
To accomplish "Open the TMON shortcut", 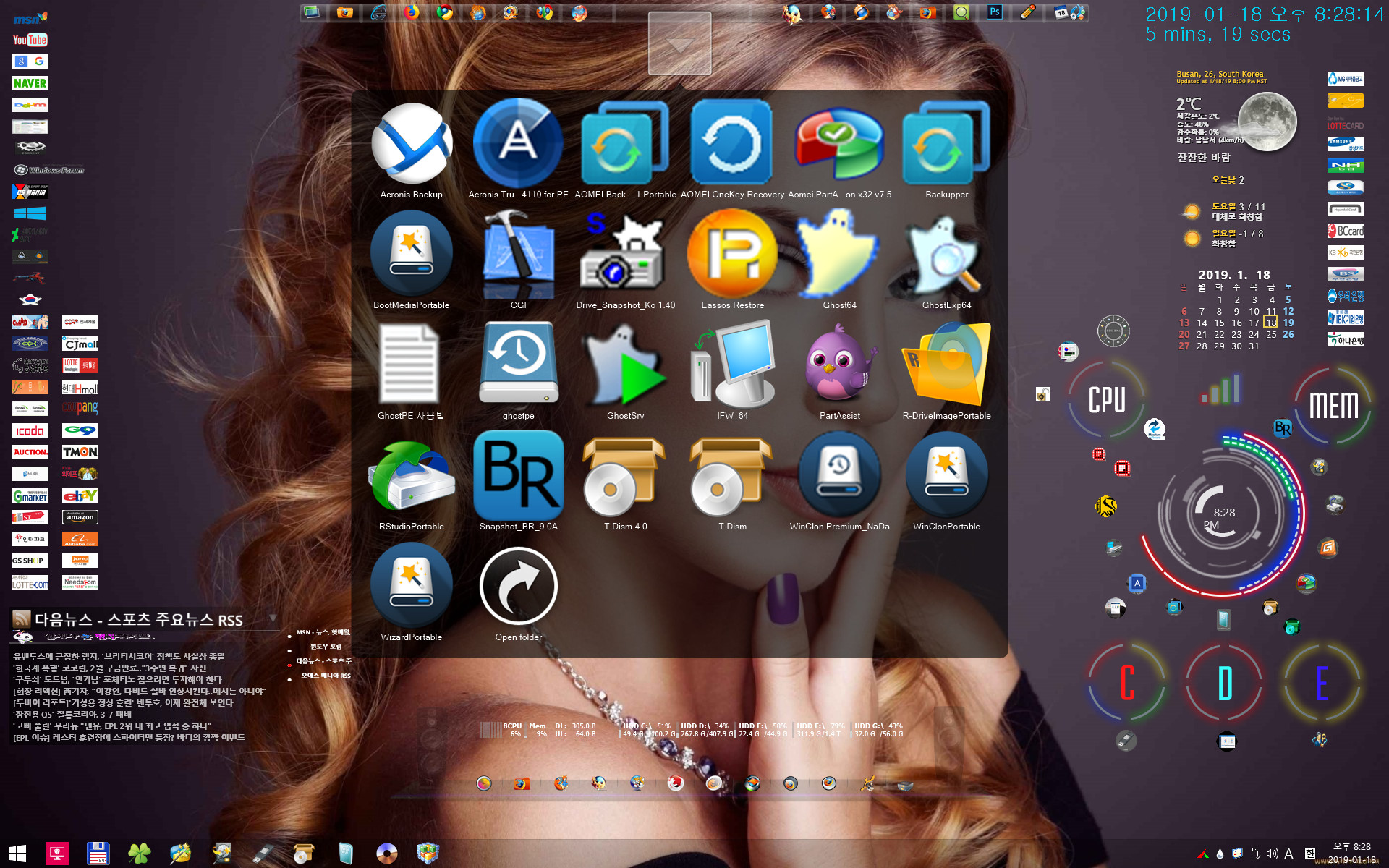I will point(80,452).
